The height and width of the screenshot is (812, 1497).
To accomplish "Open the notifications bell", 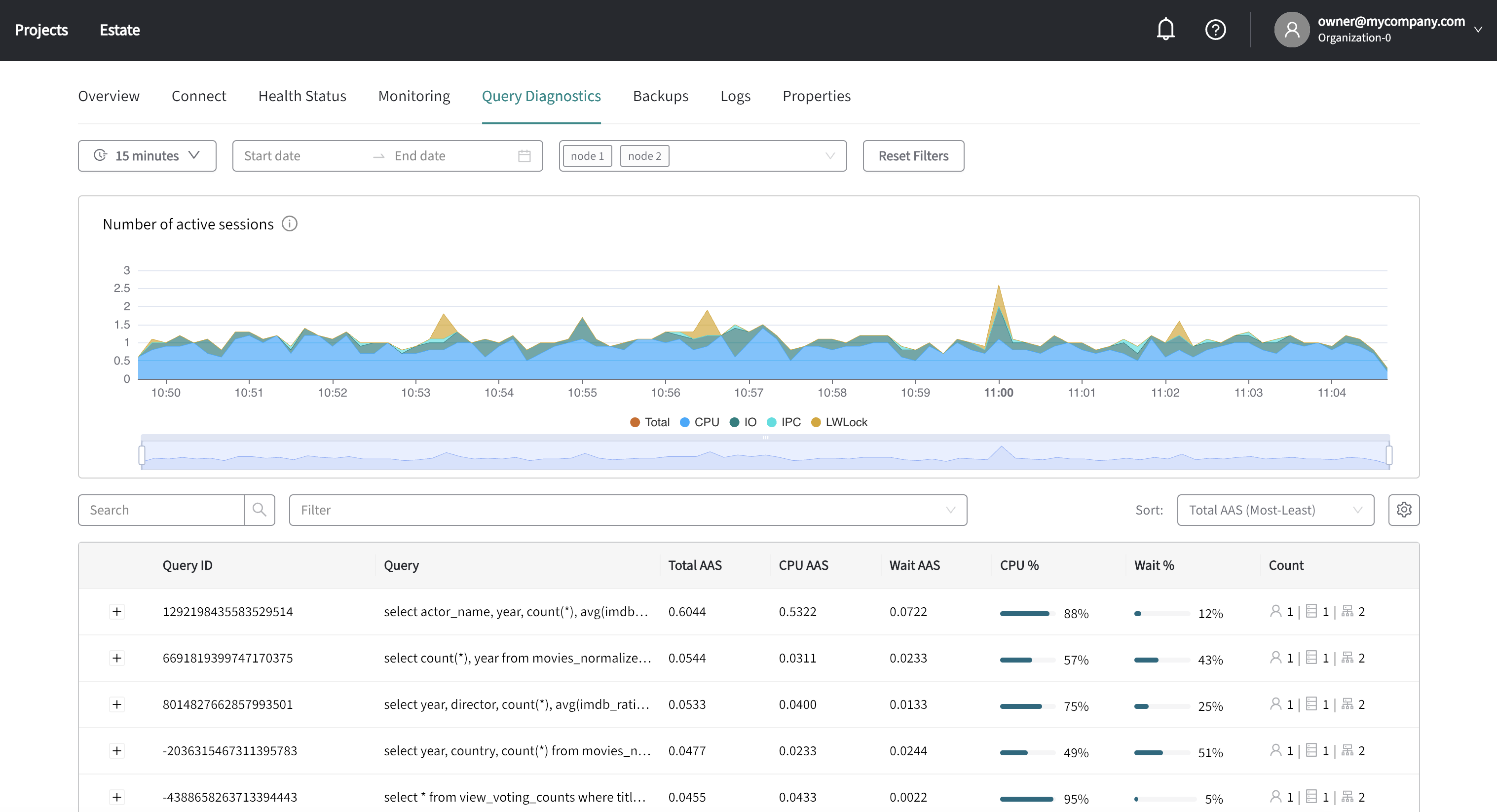I will 1165,30.
